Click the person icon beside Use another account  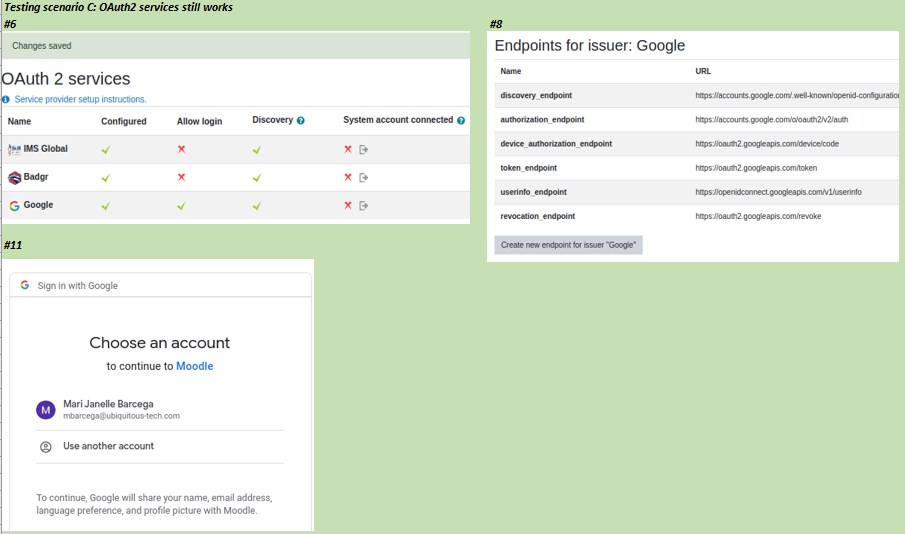pos(46,446)
